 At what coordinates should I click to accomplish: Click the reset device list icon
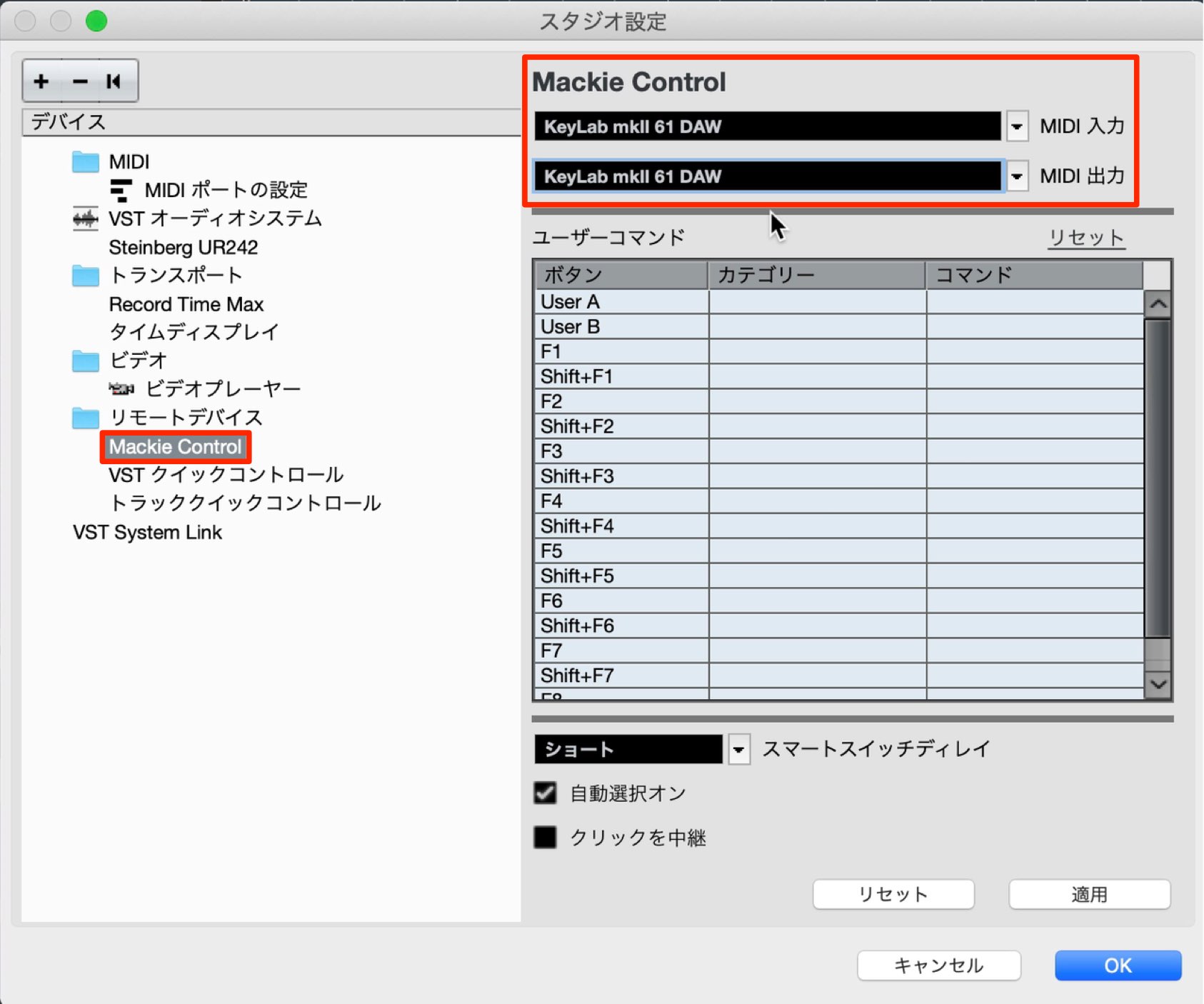(x=114, y=81)
